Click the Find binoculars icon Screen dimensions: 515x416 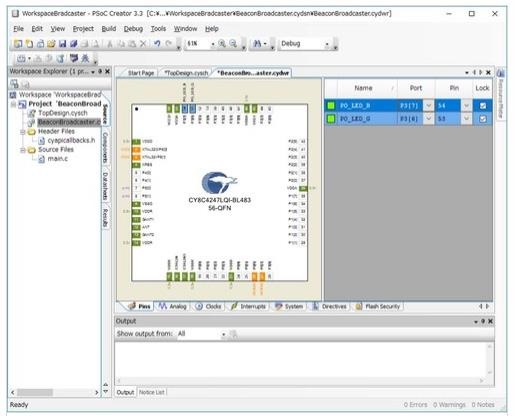click(x=257, y=44)
